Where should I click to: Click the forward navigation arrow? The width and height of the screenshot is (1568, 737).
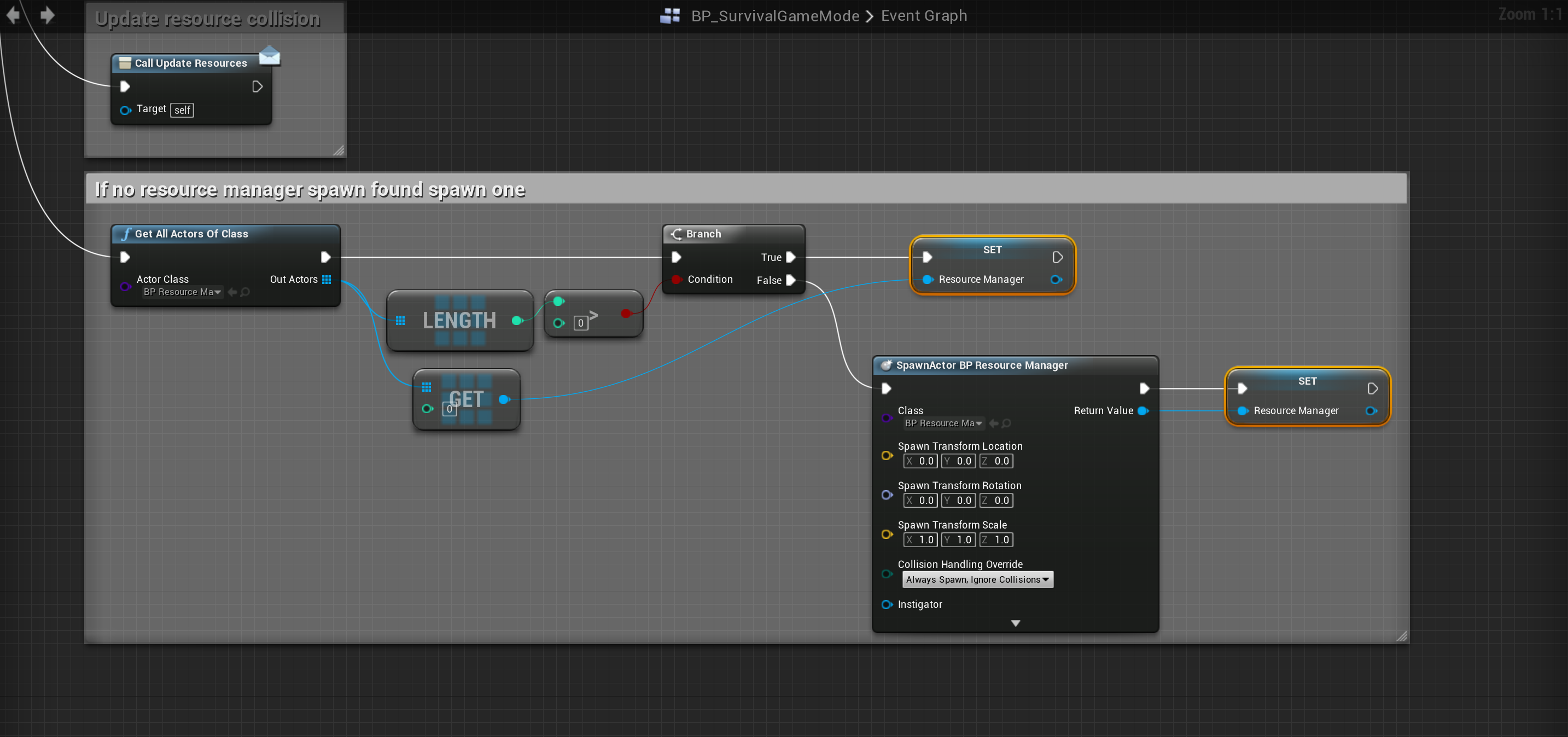pyautogui.click(x=47, y=15)
